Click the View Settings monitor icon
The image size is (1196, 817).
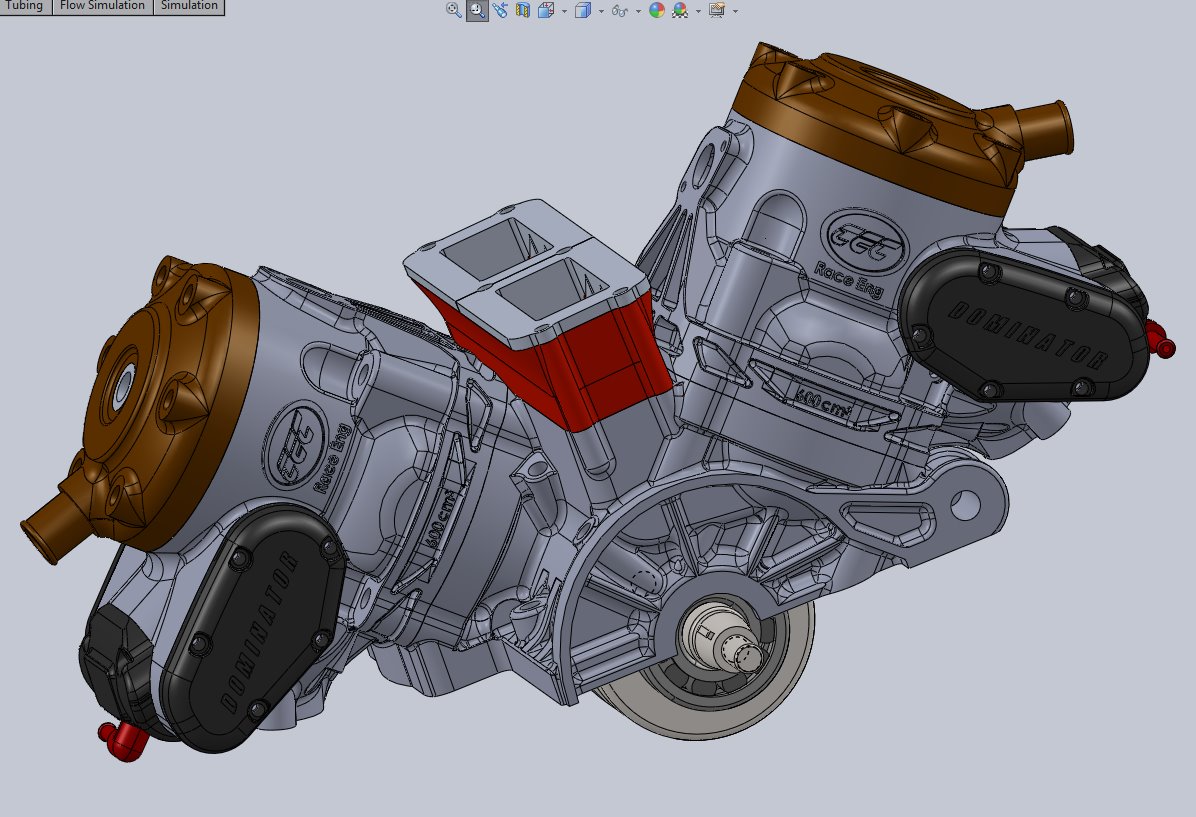tap(716, 10)
